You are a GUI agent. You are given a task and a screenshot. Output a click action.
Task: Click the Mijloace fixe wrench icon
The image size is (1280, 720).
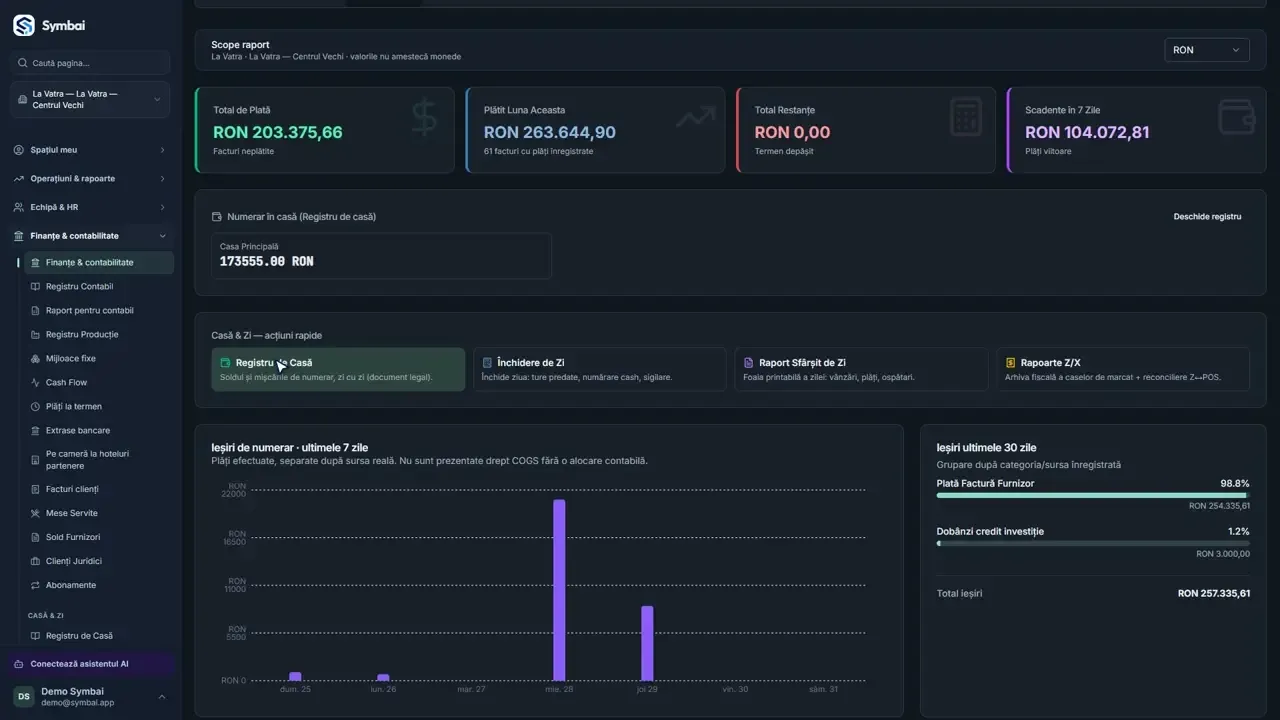(36, 359)
